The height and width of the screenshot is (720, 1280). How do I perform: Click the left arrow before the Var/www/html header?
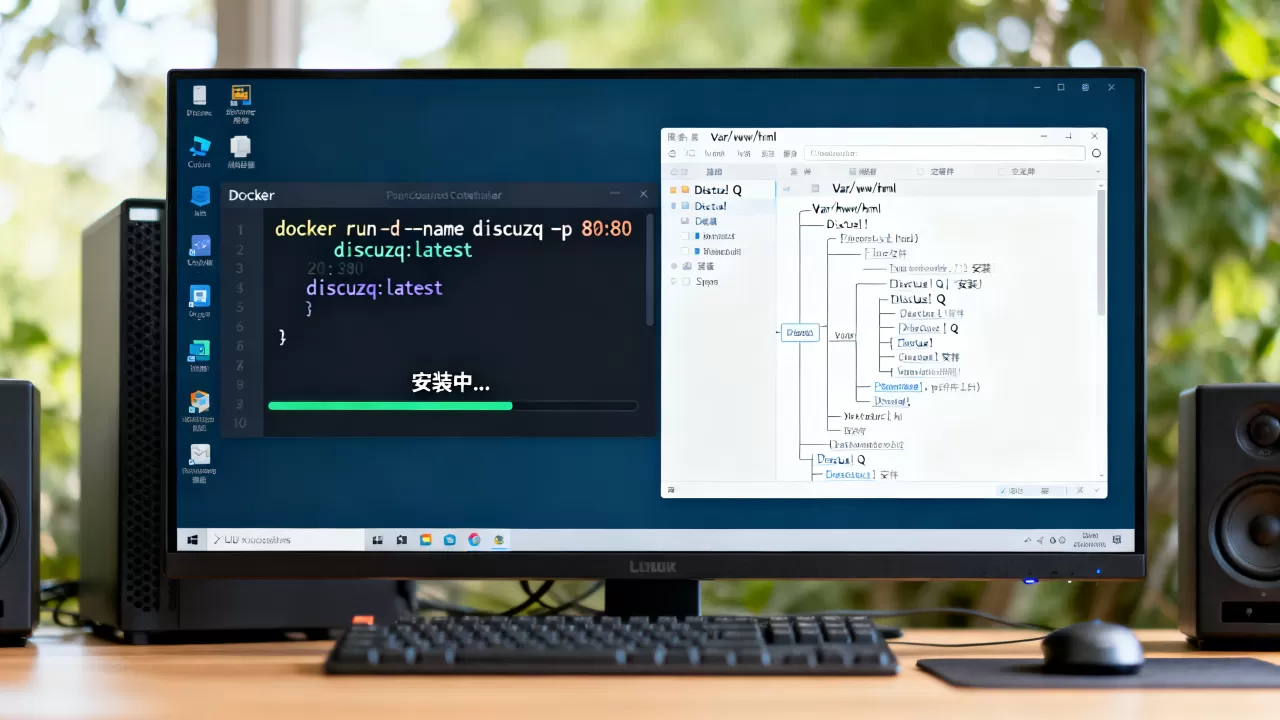pos(787,188)
